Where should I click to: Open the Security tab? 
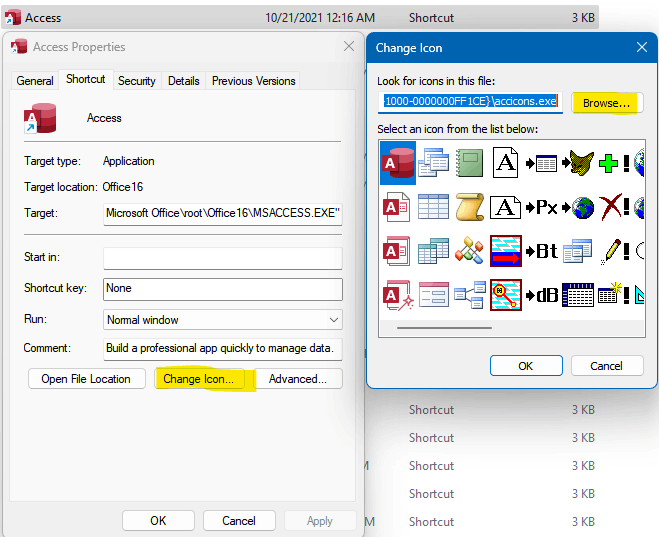(x=137, y=81)
